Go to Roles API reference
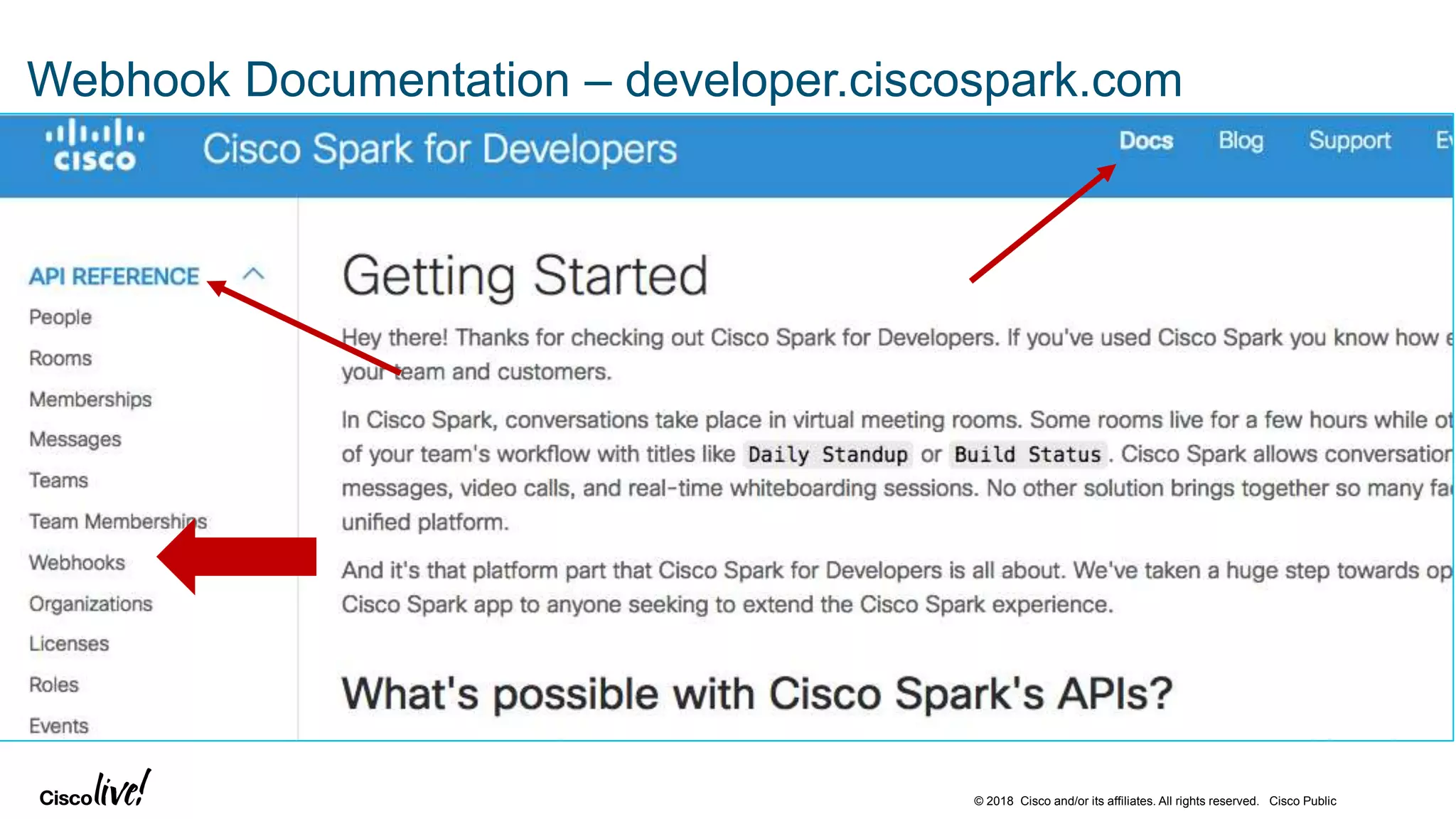The width and height of the screenshot is (1456, 819). (54, 685)
